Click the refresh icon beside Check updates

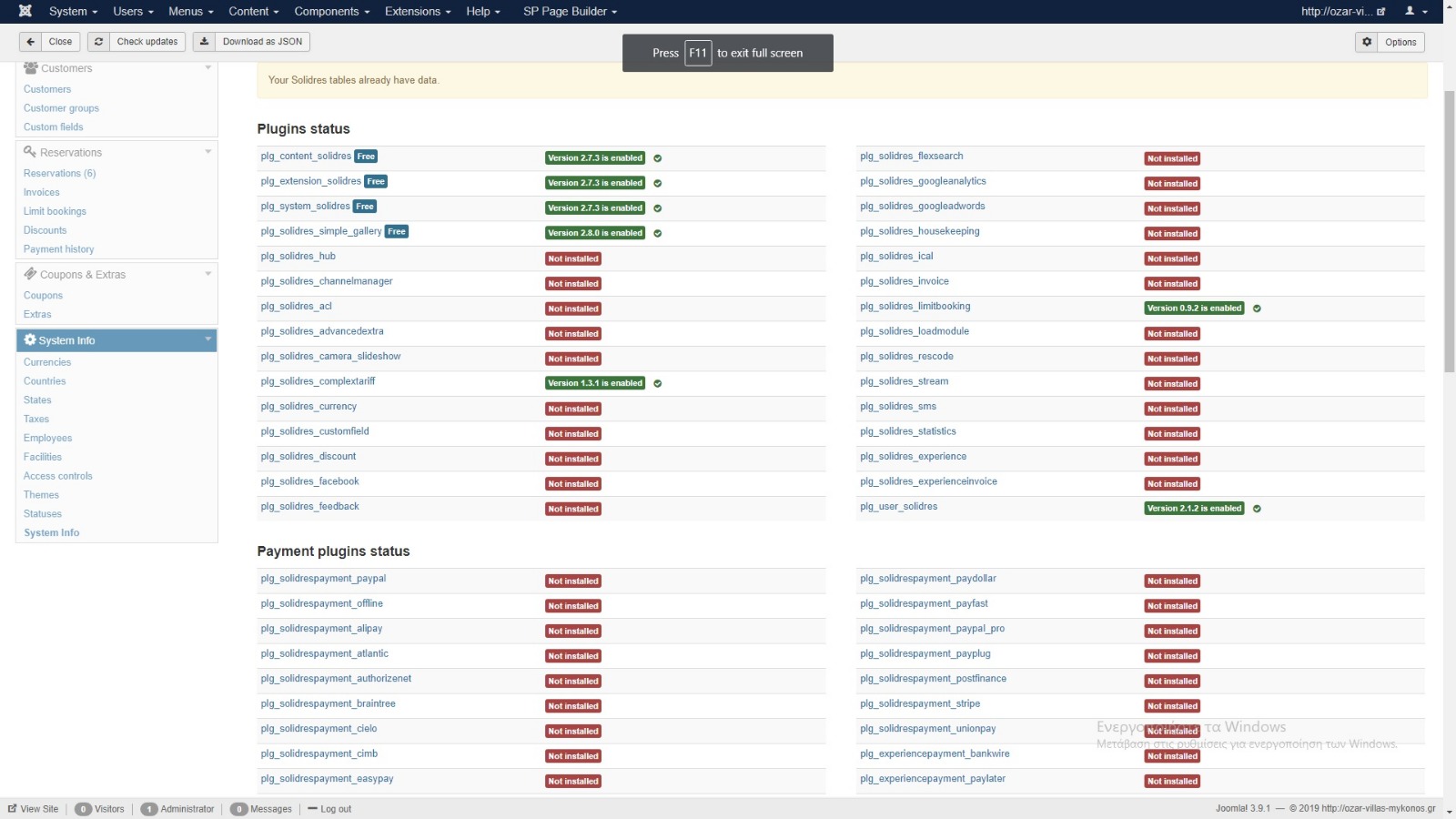(x=98, y=42)
